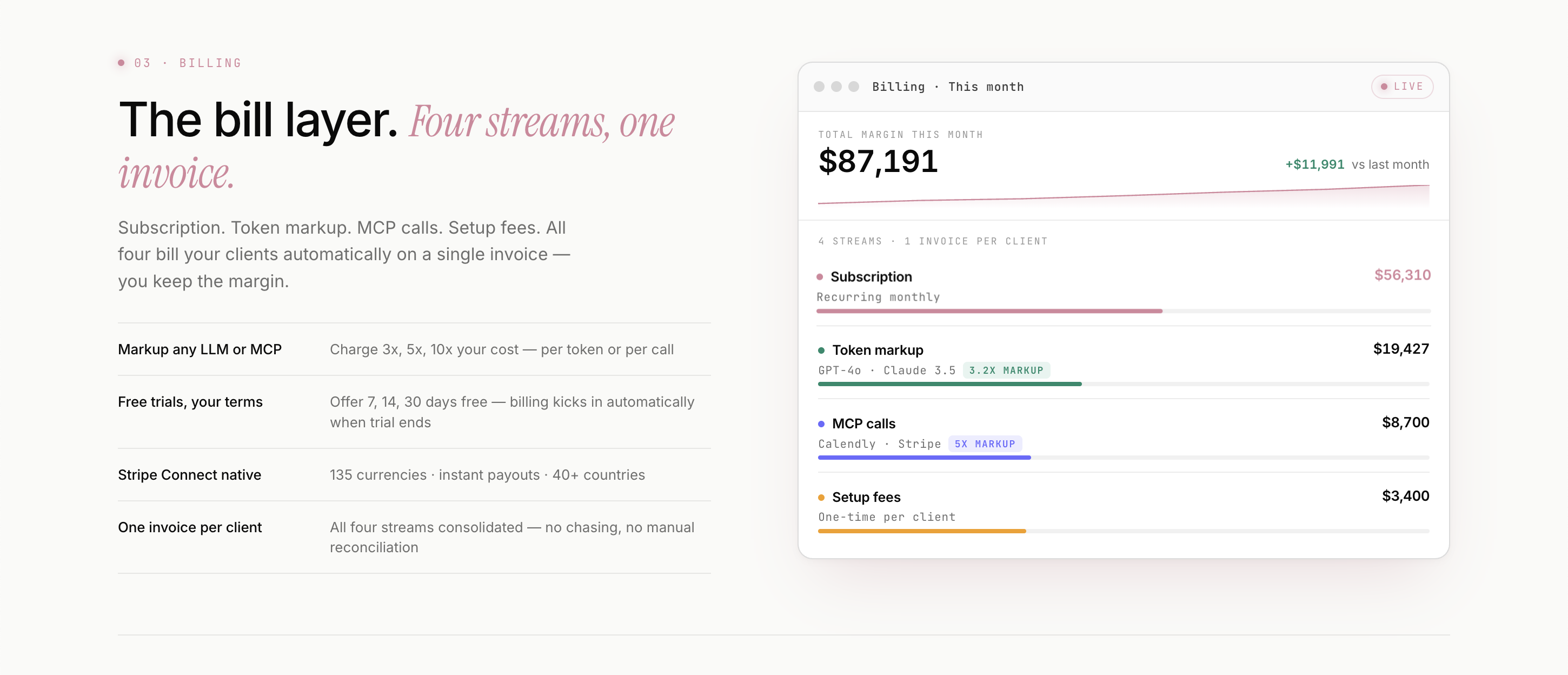This screenshot has height=675, width=1568.
Task: Click 'Stripe Connect native' feature
Action: point(189,475)
